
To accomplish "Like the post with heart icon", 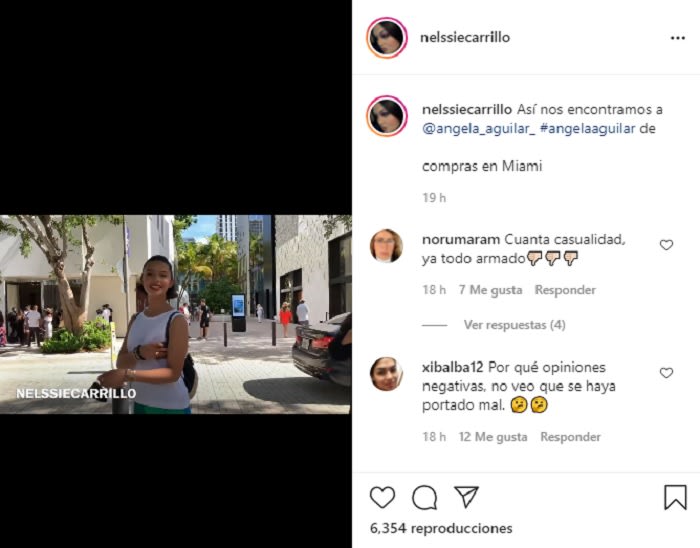I will pos(383,497).
